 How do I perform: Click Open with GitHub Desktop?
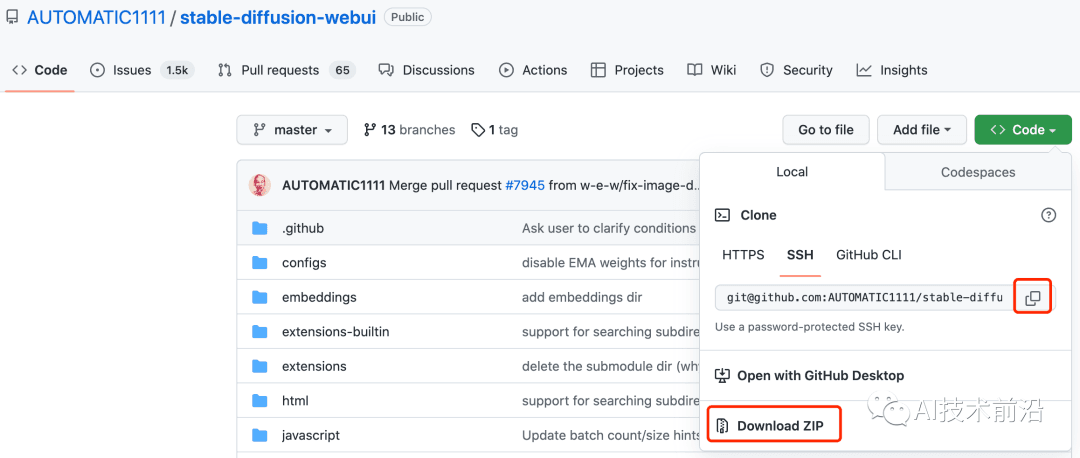pos(820,376)
